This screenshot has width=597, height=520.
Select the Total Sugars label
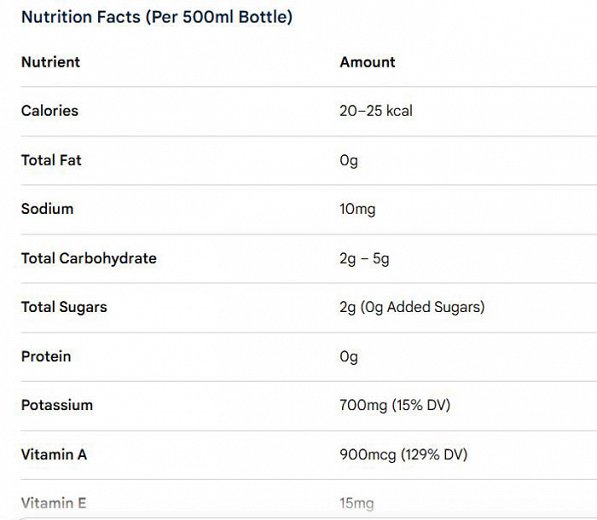coord(64,308)
